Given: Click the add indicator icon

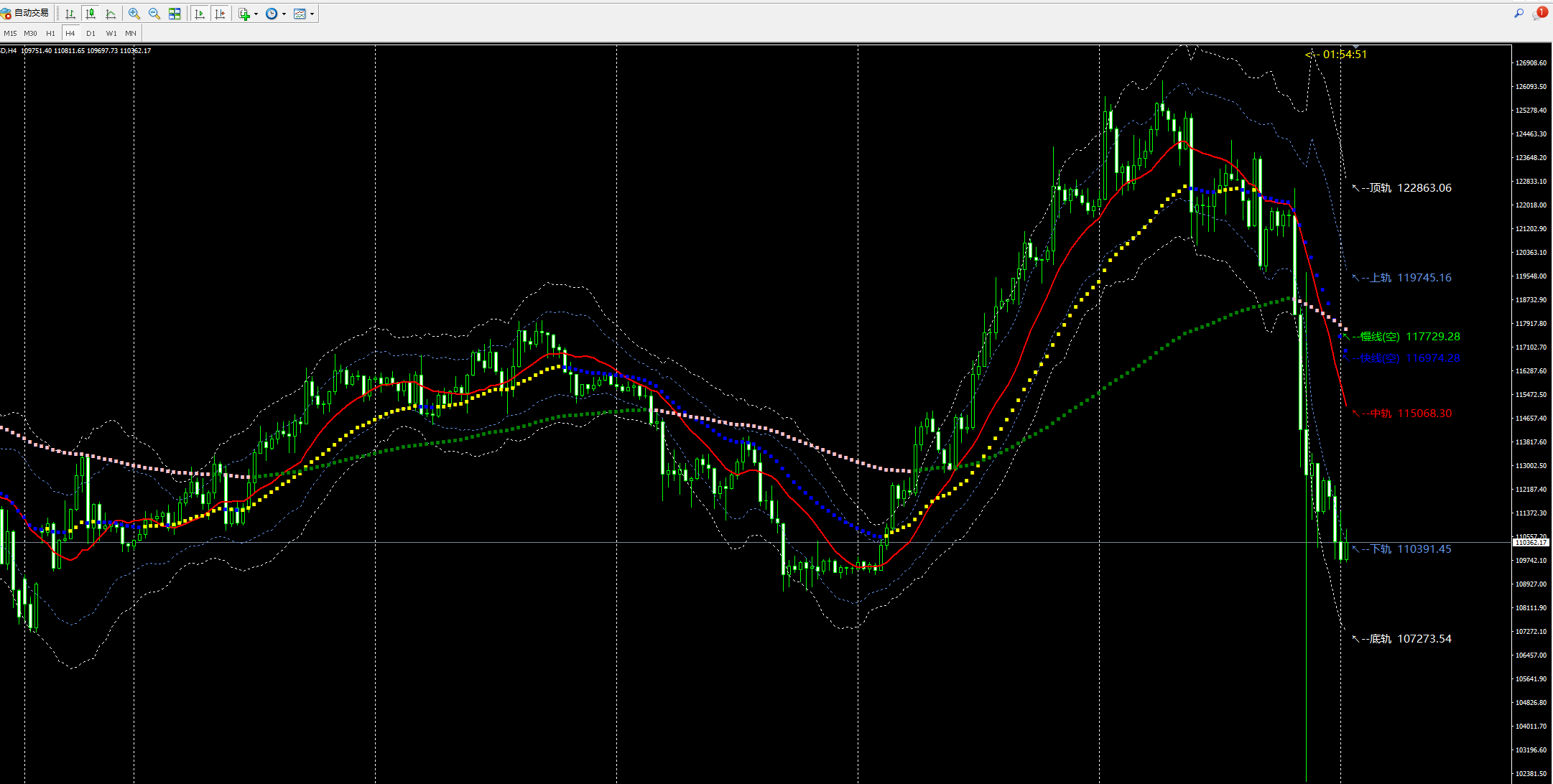Looking at the screenshot, I should (244, 14).
